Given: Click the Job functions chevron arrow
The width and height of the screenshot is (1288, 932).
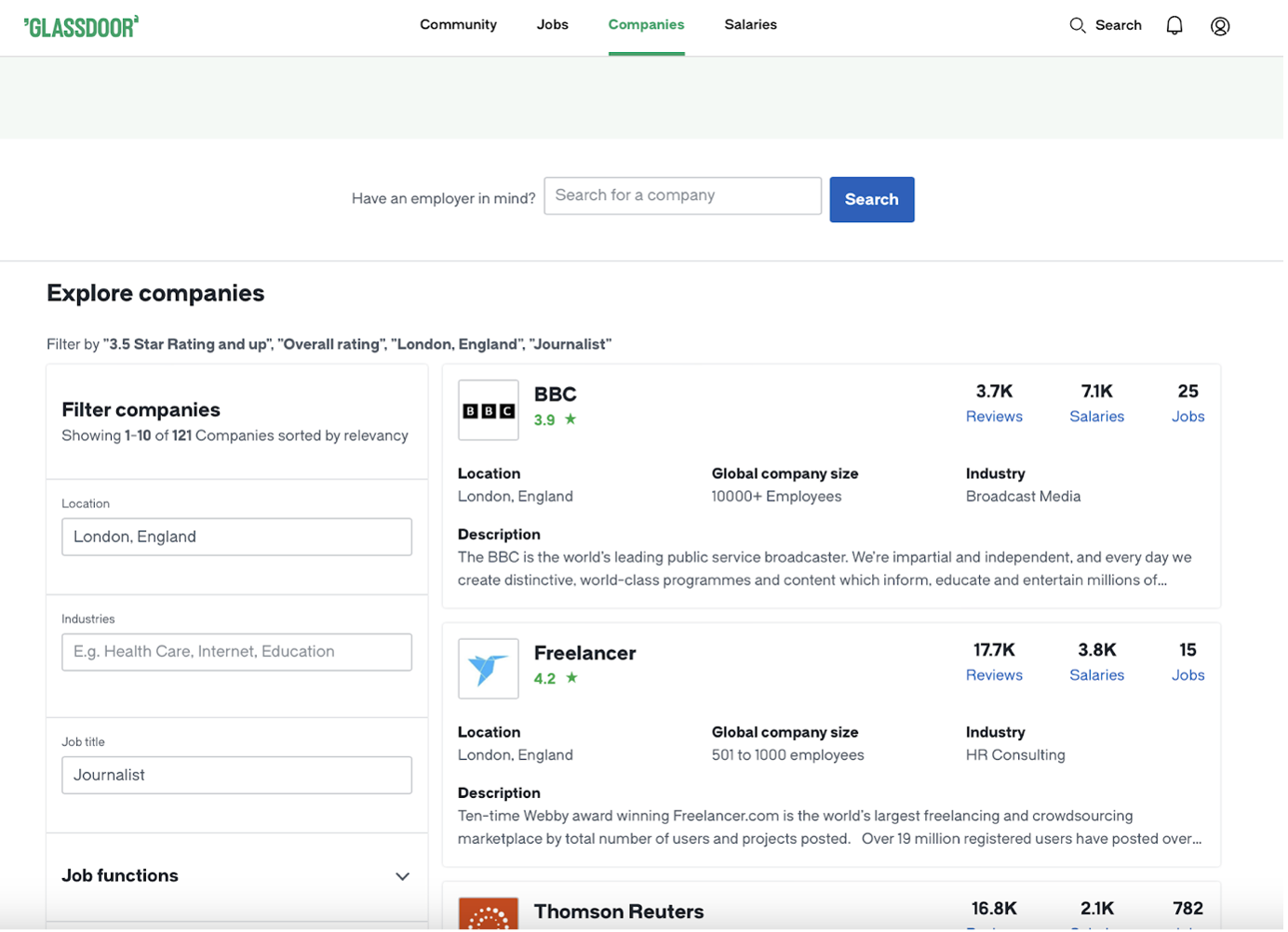Looking at the screenshot, I should point(404,878).
